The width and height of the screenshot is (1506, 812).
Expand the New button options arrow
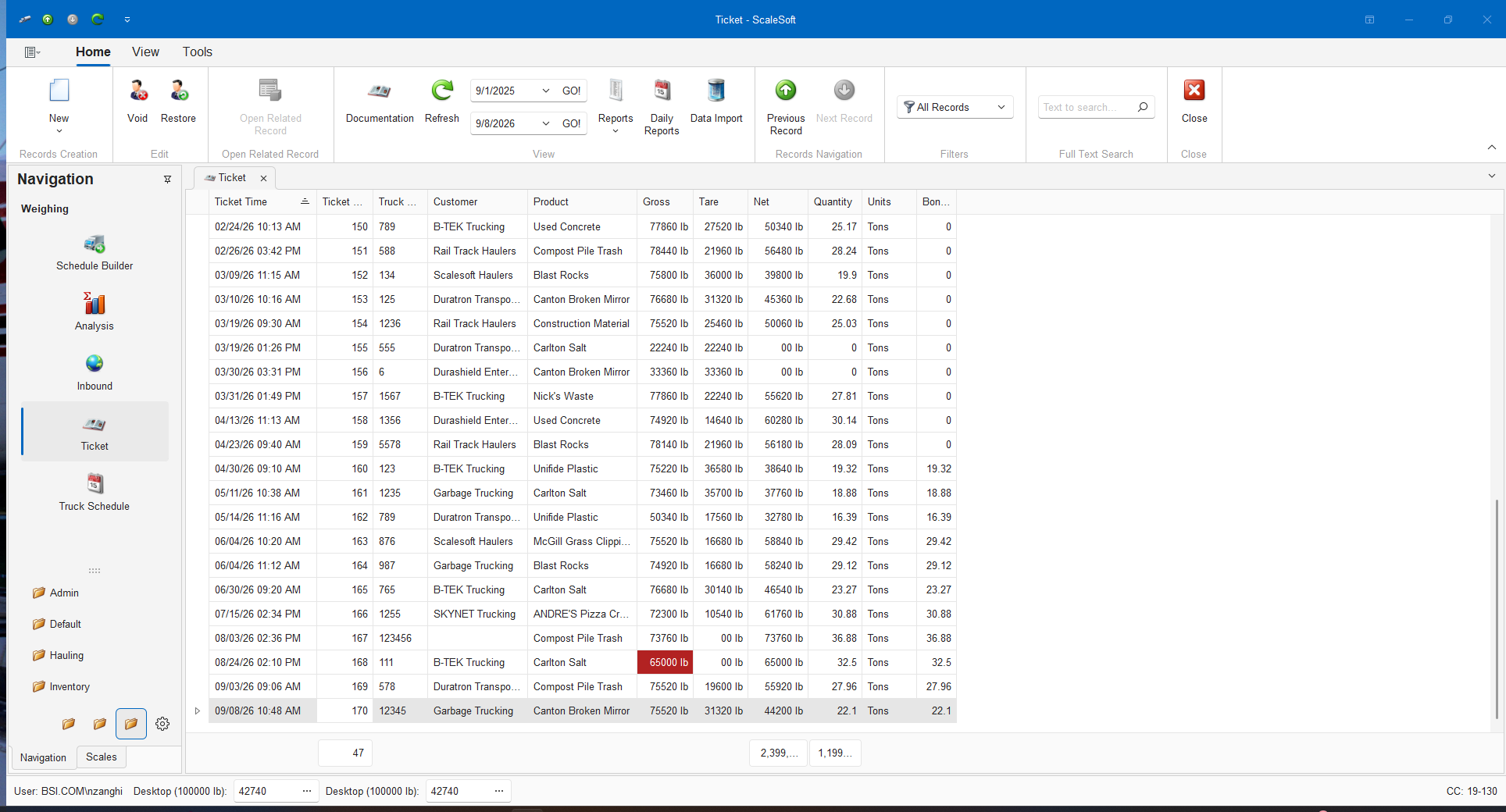pos(59,131)
